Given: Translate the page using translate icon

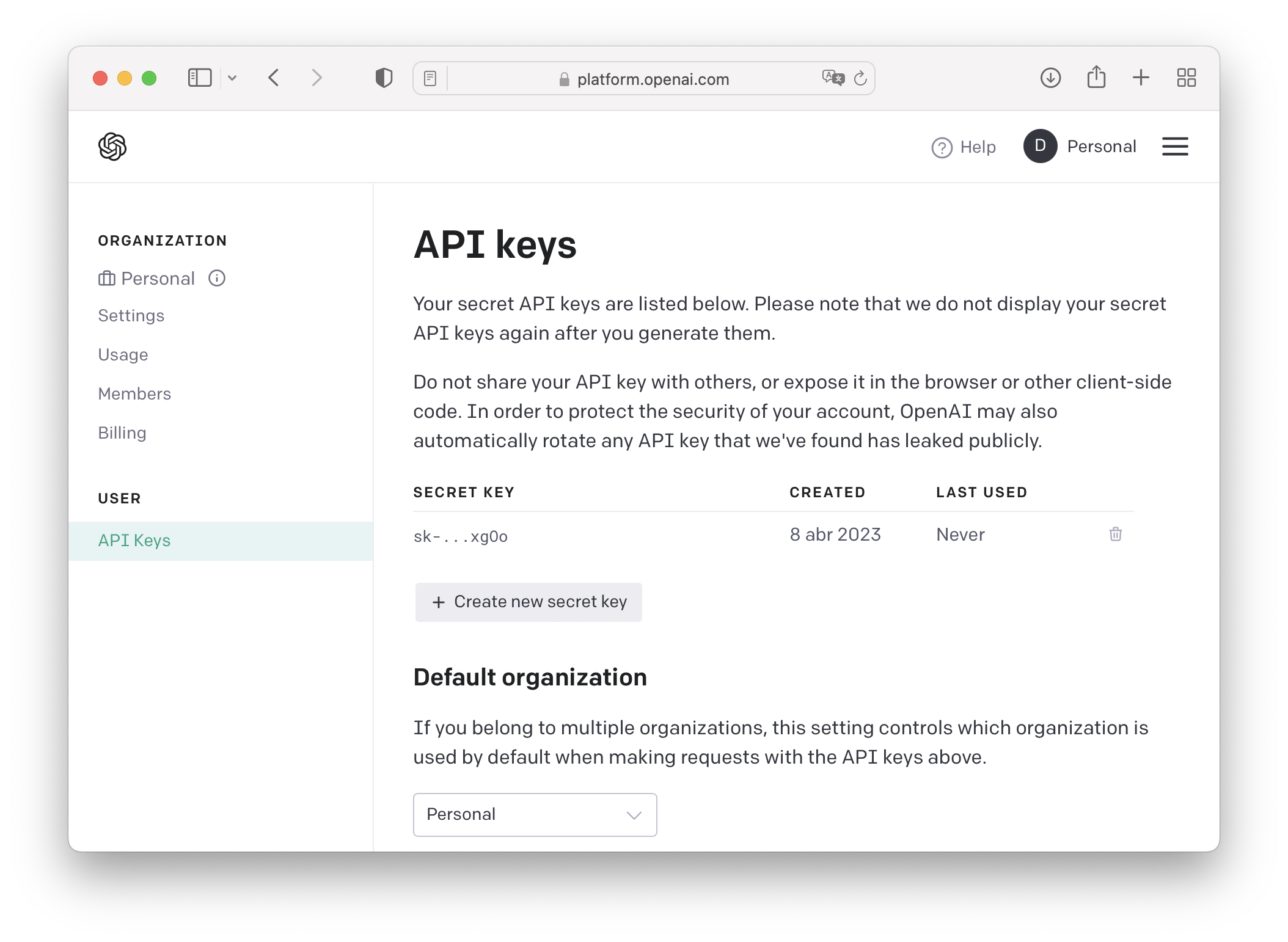Looking at the screenshot, I should (x=833, y=78).
